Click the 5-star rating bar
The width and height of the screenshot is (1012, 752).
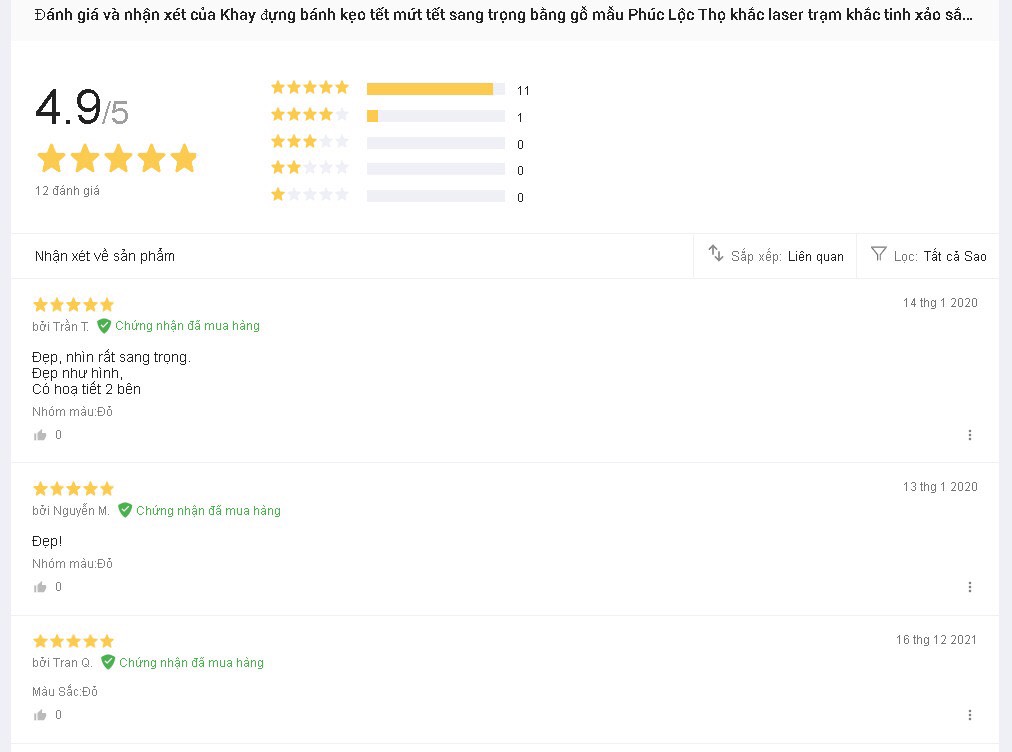[x=435, y=89]
